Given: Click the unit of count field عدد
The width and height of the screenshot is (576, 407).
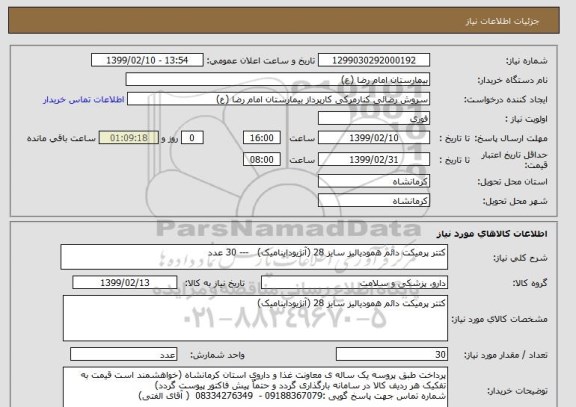Looking at the screenshot, I should [x=123, y=354].
